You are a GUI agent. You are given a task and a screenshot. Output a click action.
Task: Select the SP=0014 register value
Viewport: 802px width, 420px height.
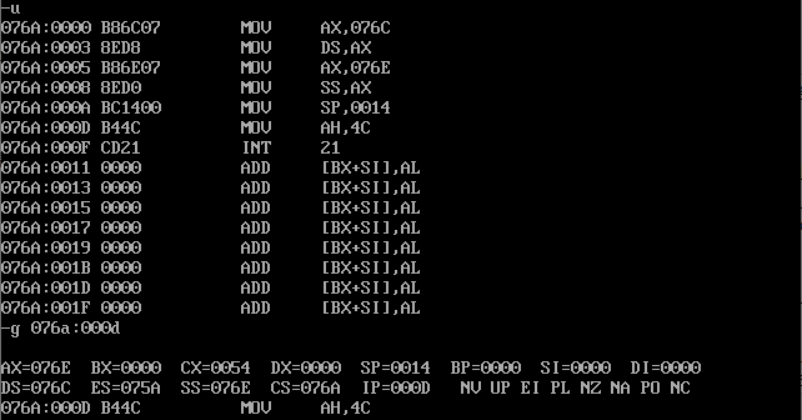395,368
